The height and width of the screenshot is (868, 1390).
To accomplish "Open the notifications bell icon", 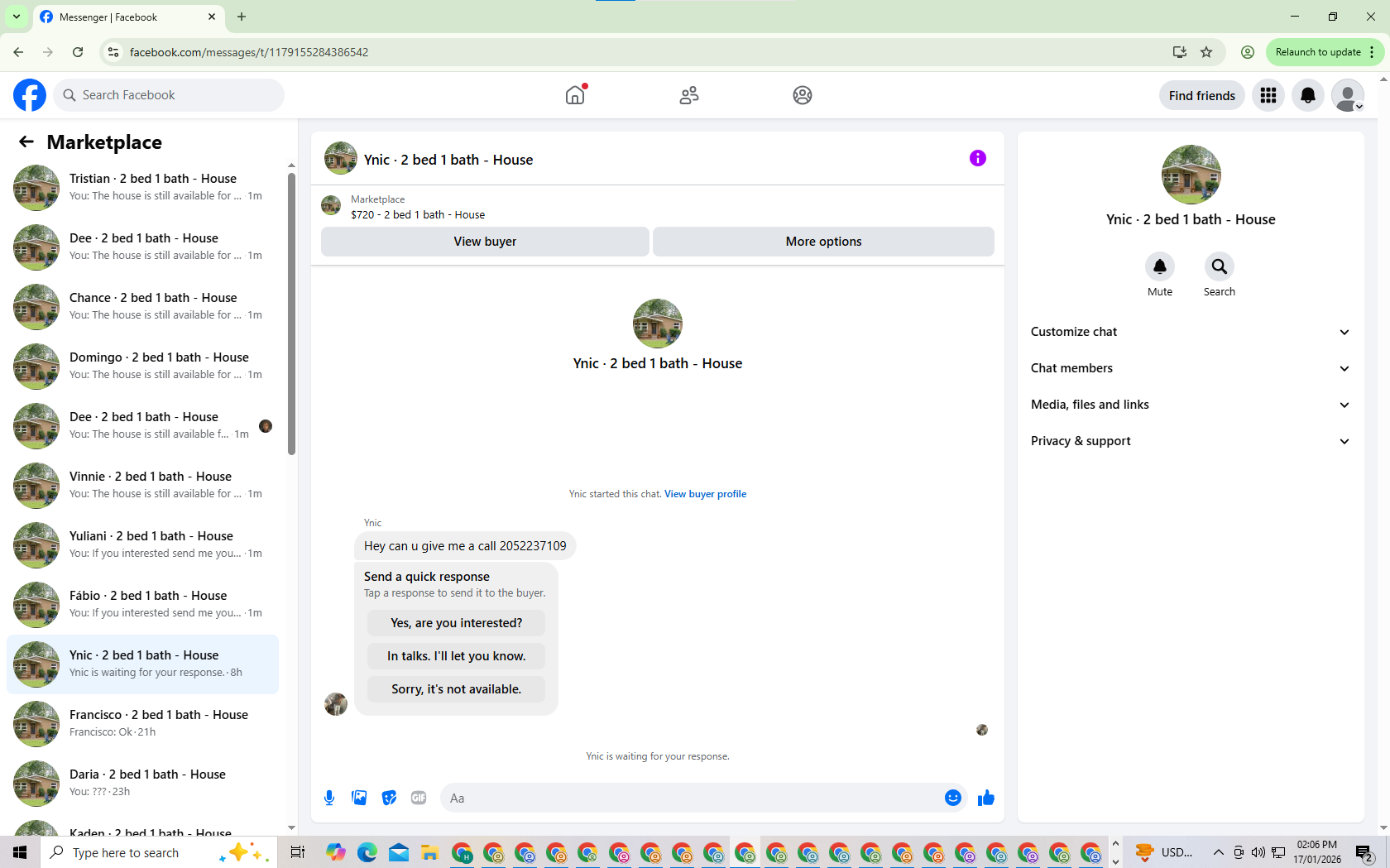I will [1308, 95].
